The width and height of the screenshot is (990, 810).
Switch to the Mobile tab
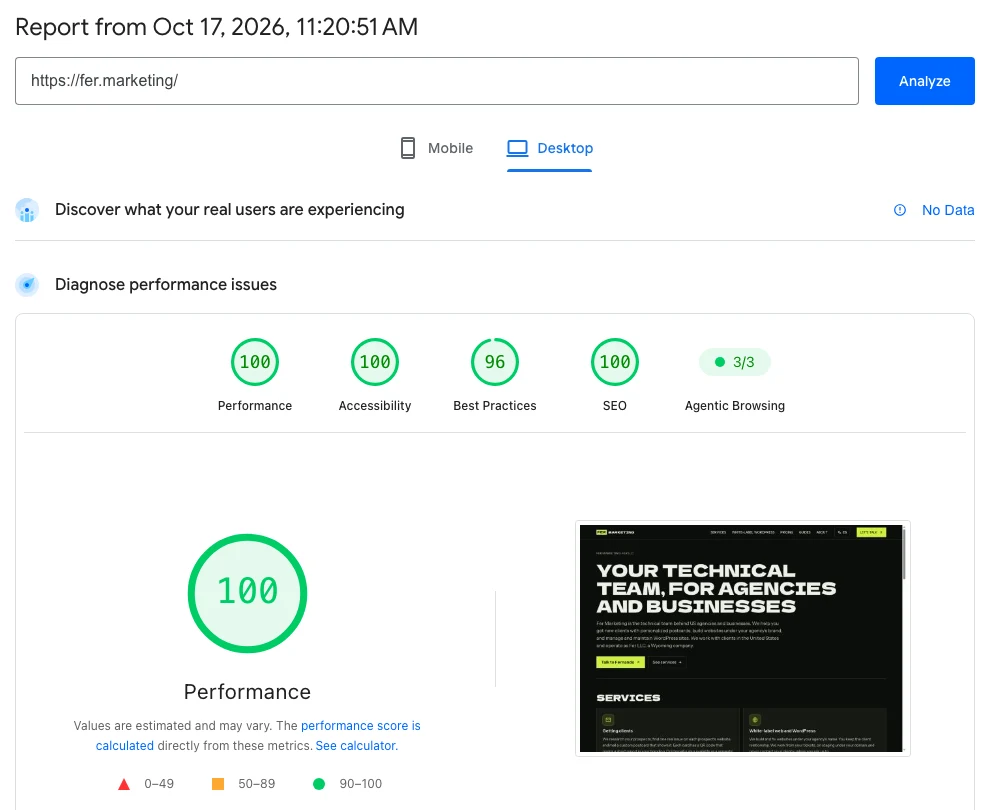click(437, 148)
